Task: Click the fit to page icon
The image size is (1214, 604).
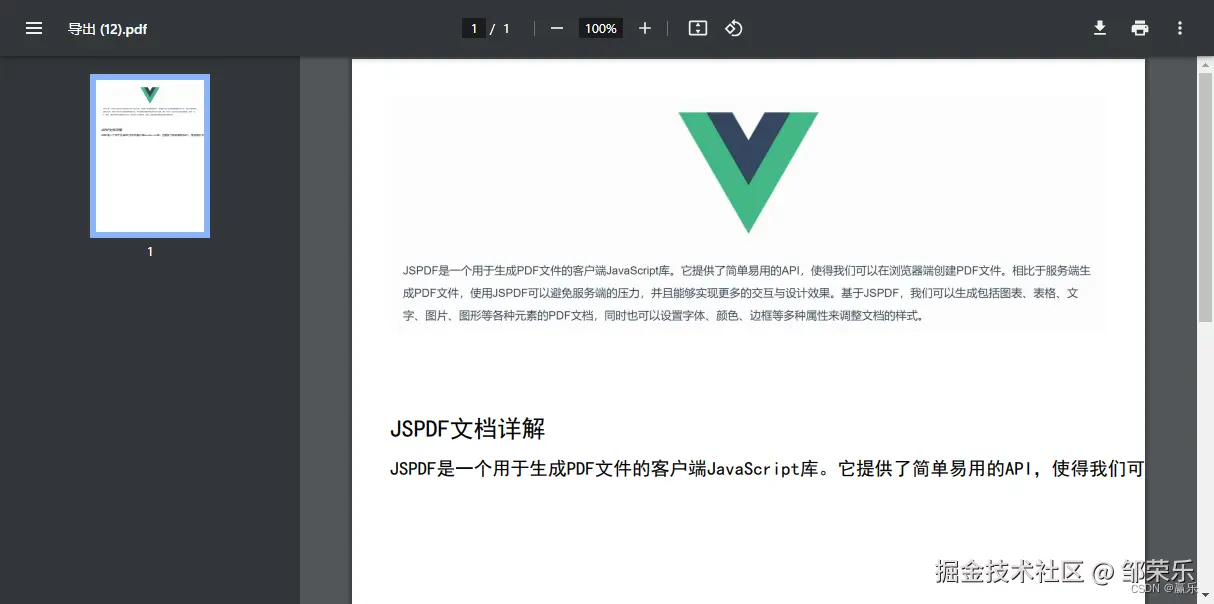Action: [x=698, y=28]
